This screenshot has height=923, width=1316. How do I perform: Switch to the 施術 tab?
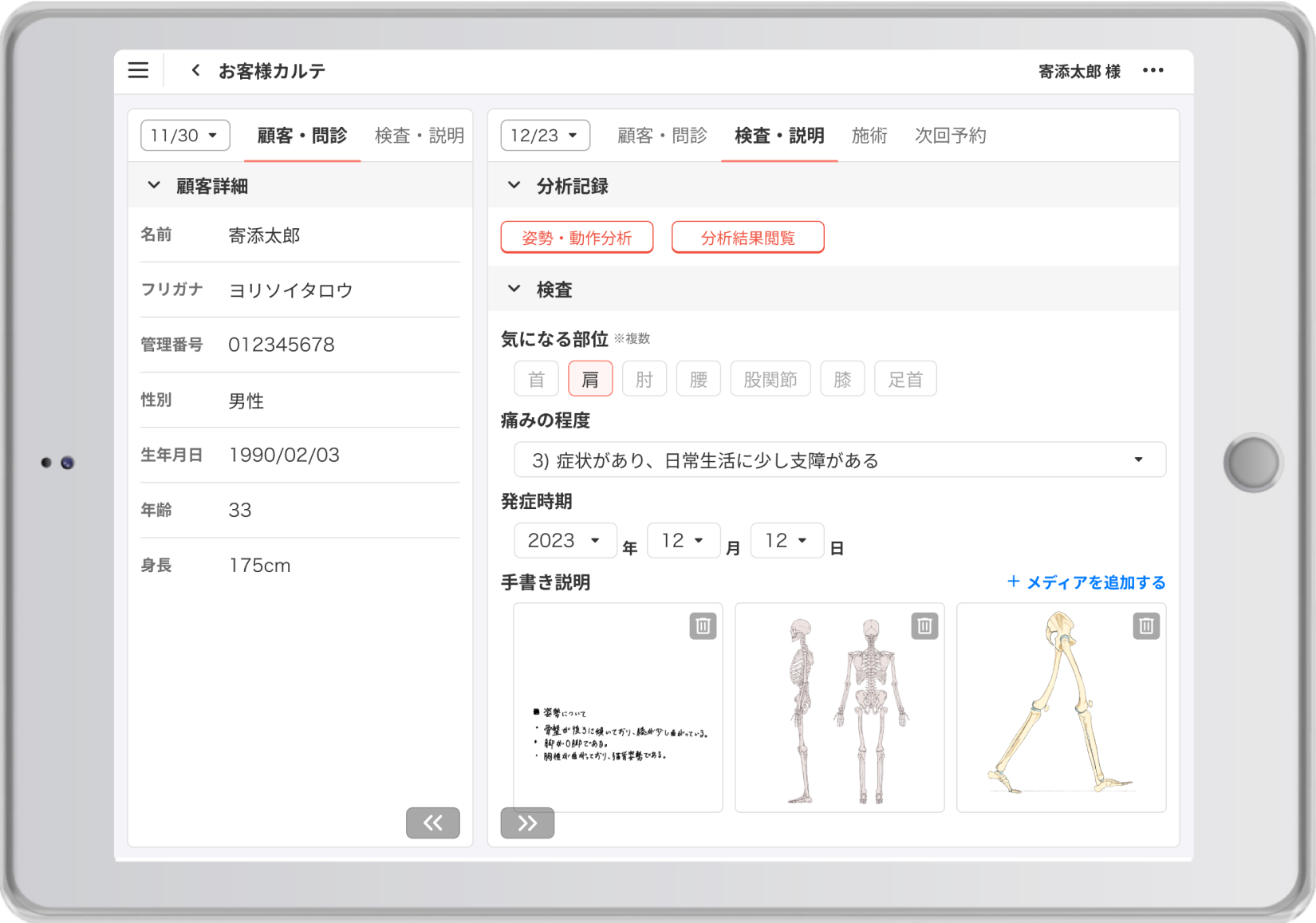tap(869, 136)
